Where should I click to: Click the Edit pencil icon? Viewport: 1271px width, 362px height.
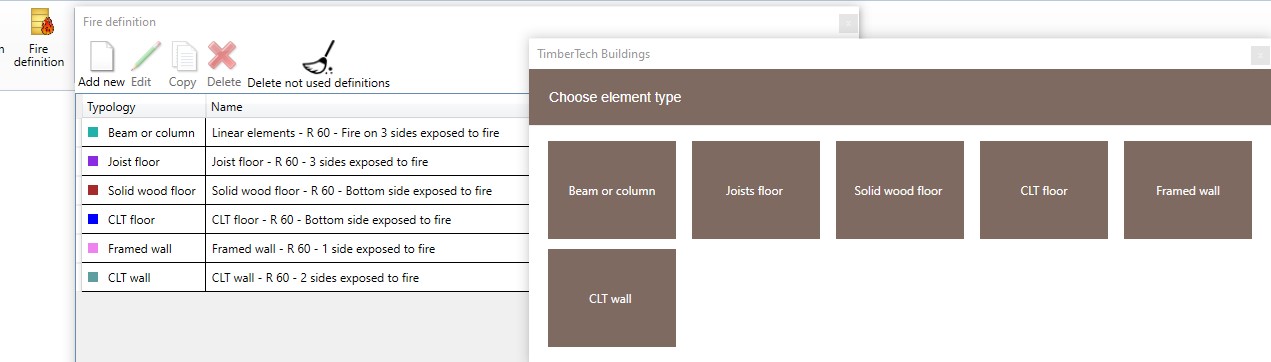pos(144,56)
